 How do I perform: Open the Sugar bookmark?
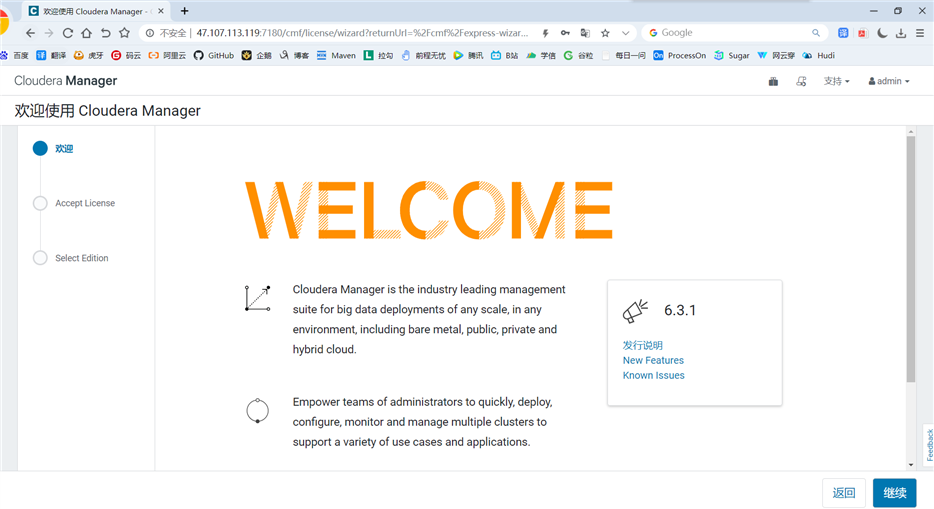(732, 55)
